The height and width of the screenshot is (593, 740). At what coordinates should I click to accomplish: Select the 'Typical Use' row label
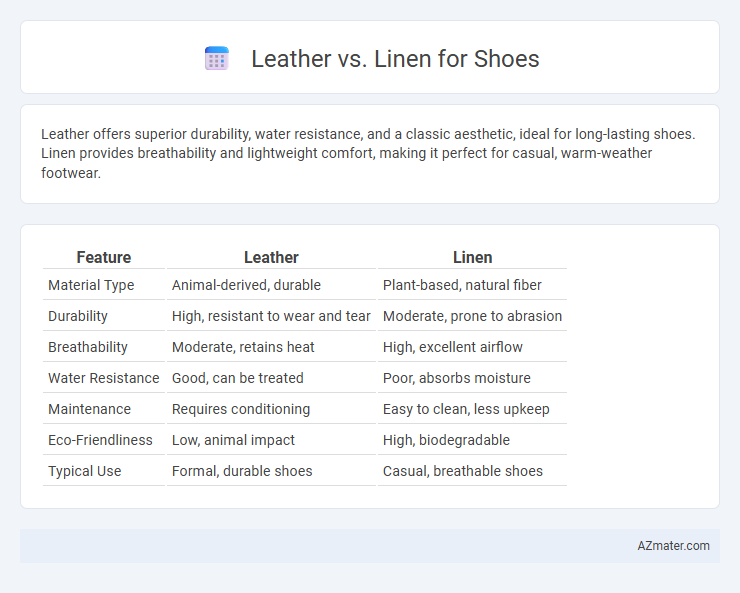pyautogui.click(x=84, y=471)
